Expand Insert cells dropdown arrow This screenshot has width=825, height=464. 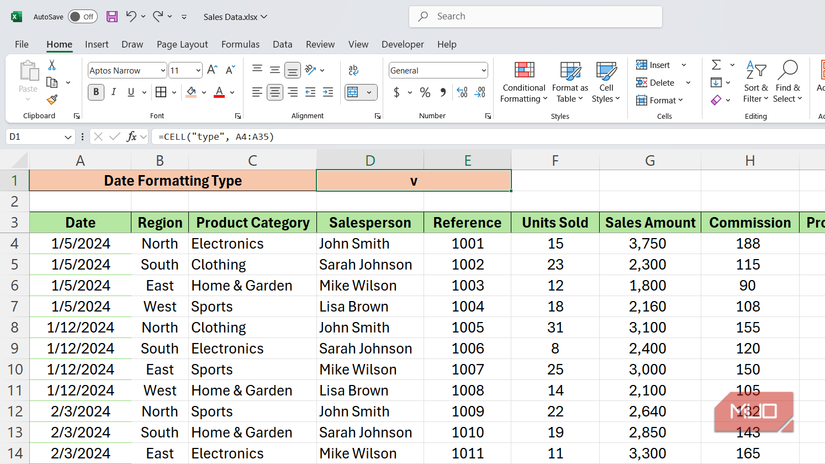coord(684,65)
